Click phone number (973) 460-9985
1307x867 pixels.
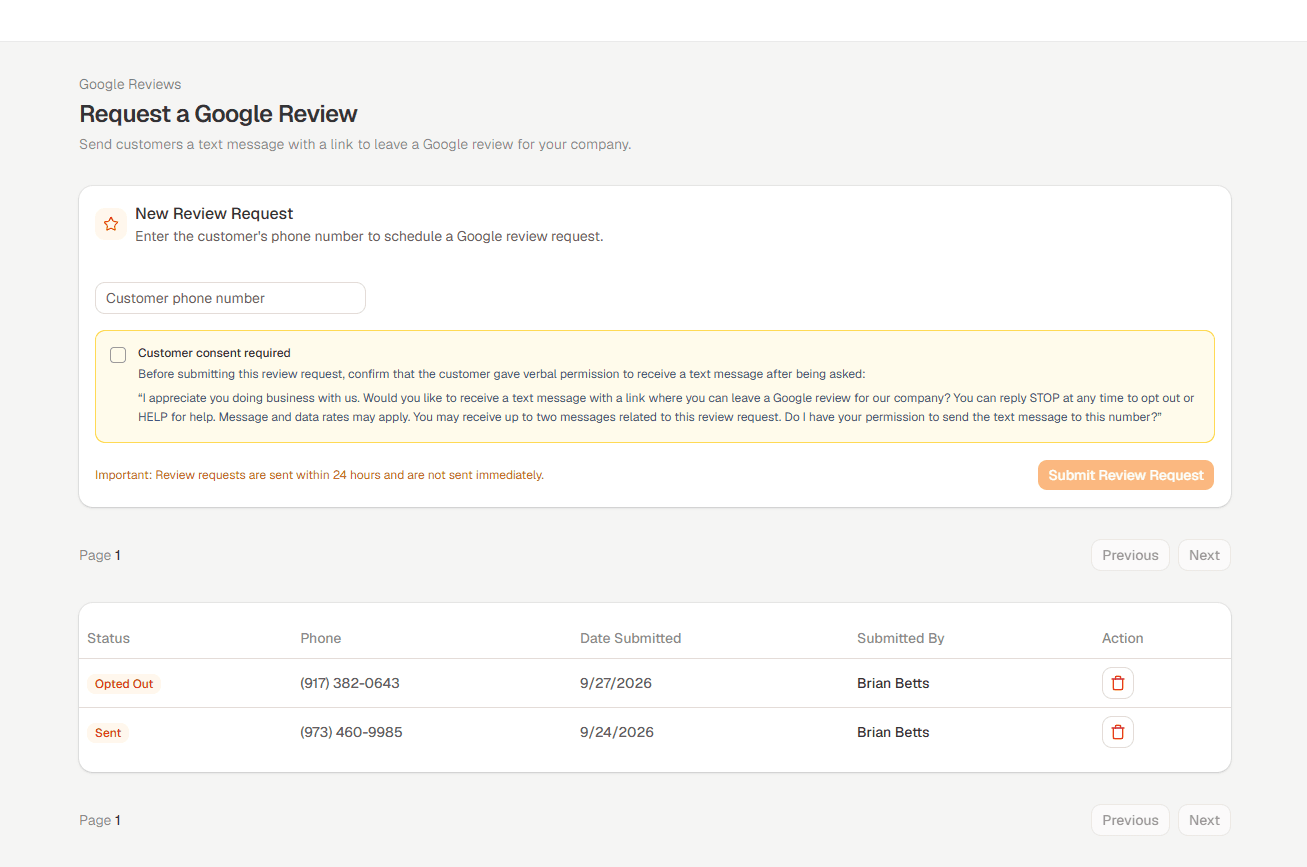pyautogui.click(x=351, y=733)
